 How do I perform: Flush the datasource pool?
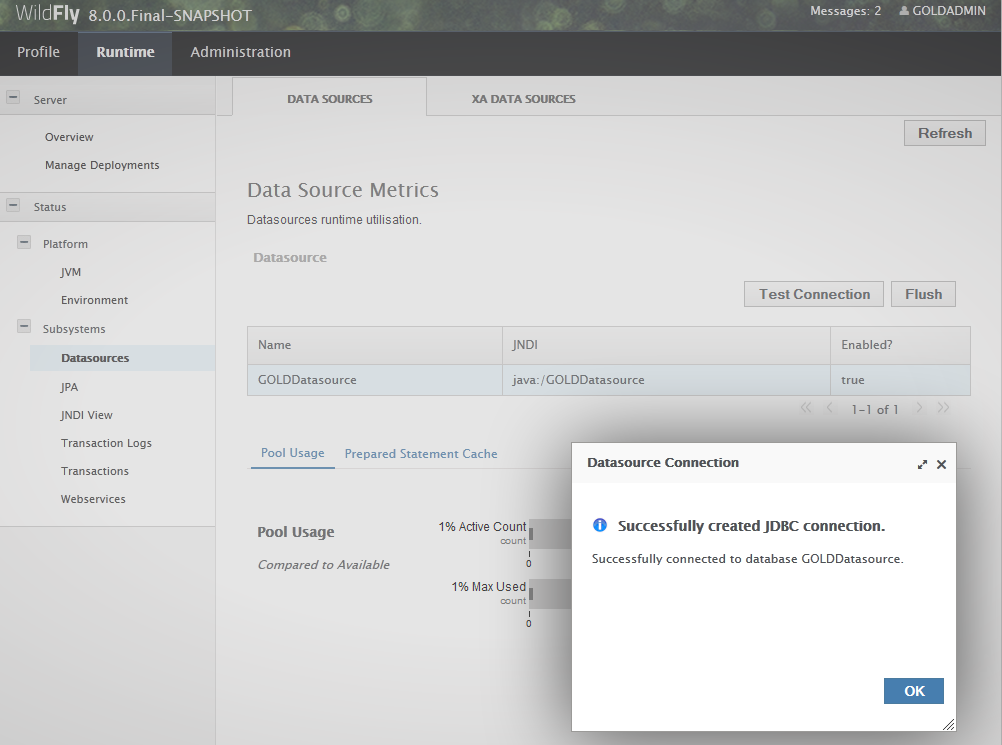(923, 294)
